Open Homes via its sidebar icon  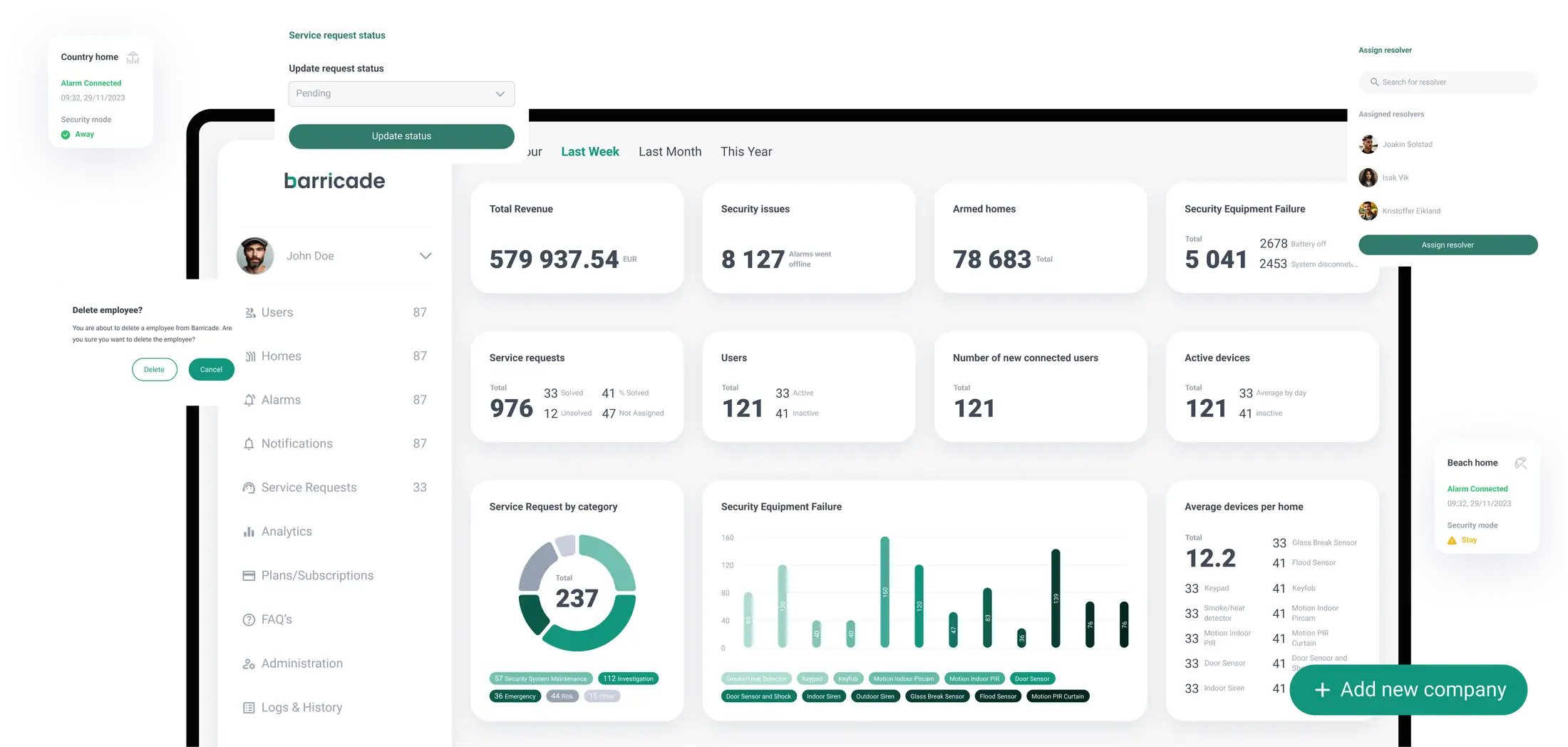(x=249, y=356)
